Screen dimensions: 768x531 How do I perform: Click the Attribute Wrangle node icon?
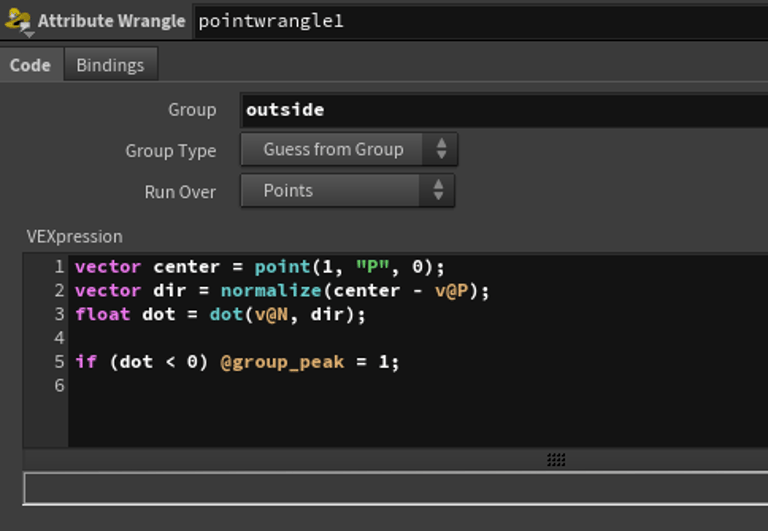click(x=19, y=22)
